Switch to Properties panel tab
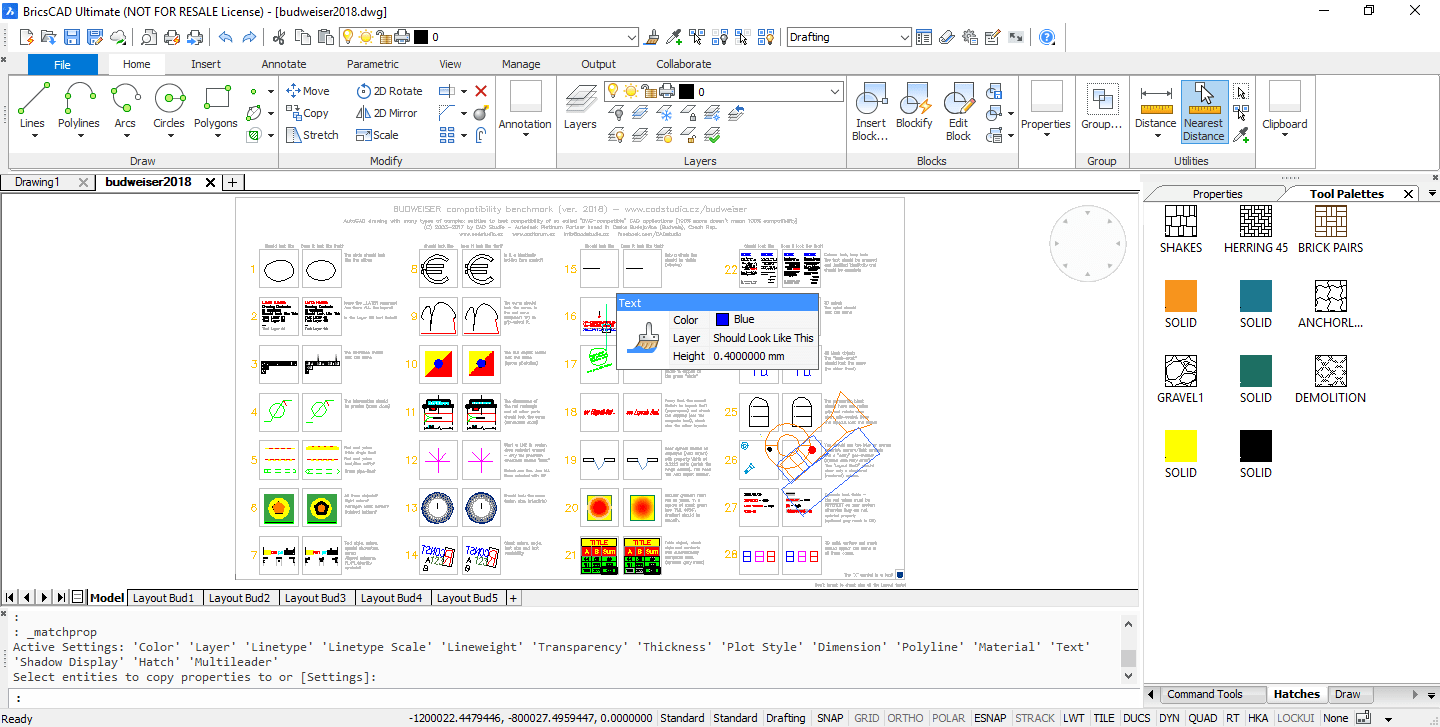 tap(1217, 194)
